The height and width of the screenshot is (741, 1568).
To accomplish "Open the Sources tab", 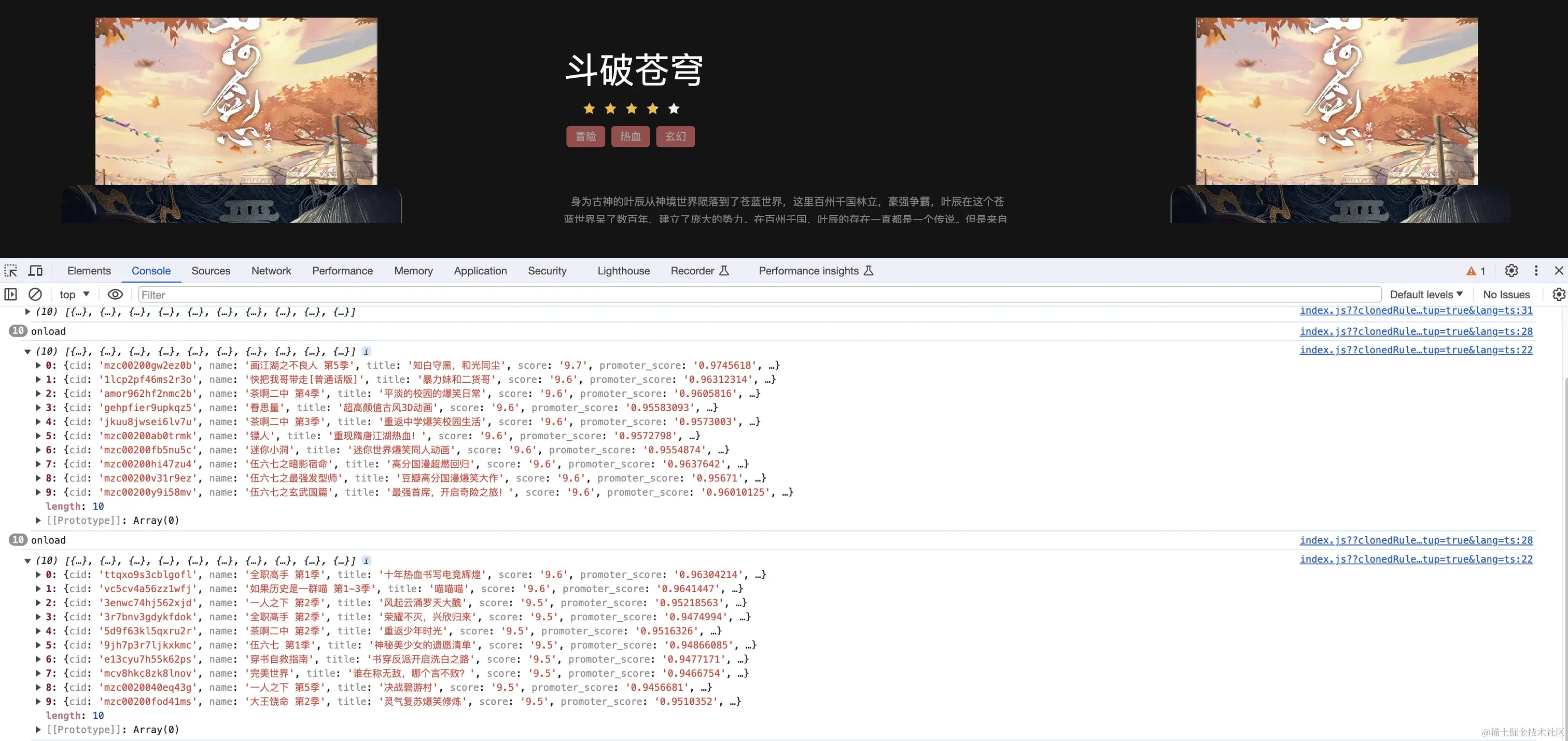I will [x=211, y=271].
